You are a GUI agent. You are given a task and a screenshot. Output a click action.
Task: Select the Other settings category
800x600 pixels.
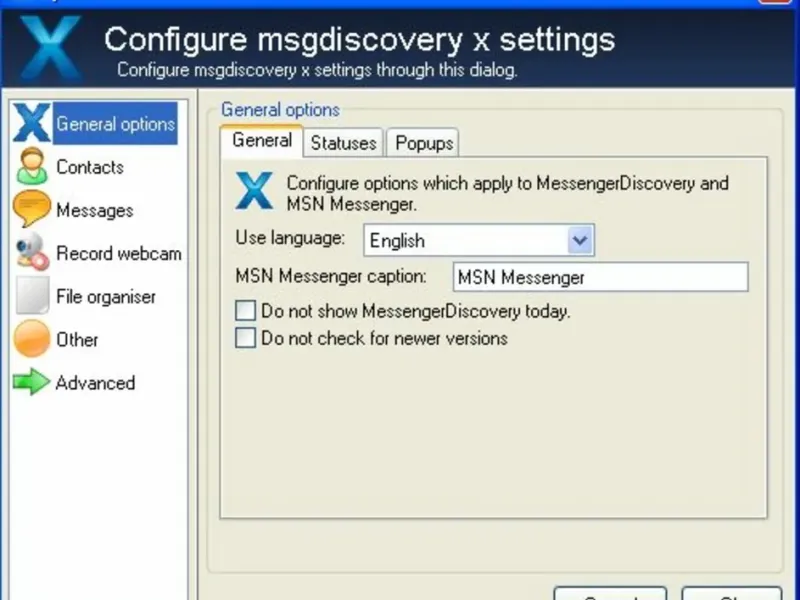click(77, 340)
